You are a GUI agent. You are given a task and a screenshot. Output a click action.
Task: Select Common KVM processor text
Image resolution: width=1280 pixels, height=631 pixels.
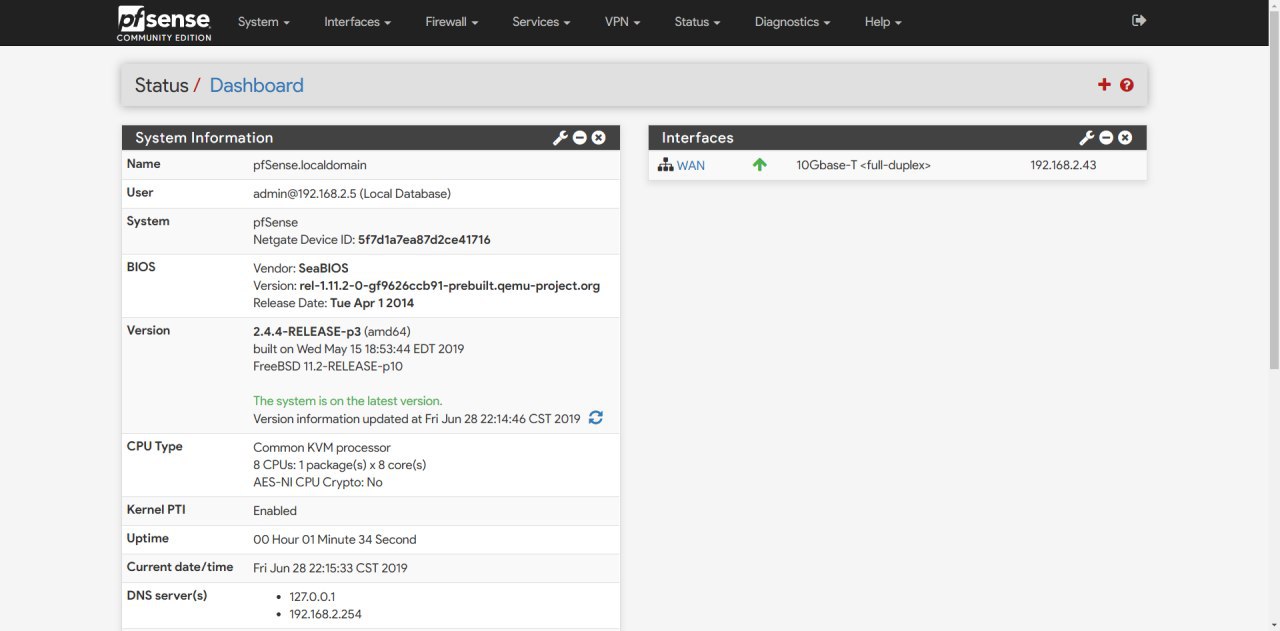[x=322, y=447]
